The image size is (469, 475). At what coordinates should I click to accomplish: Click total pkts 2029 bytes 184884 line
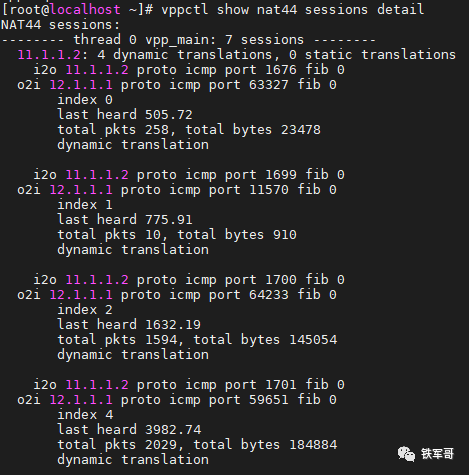pos(197,445)
